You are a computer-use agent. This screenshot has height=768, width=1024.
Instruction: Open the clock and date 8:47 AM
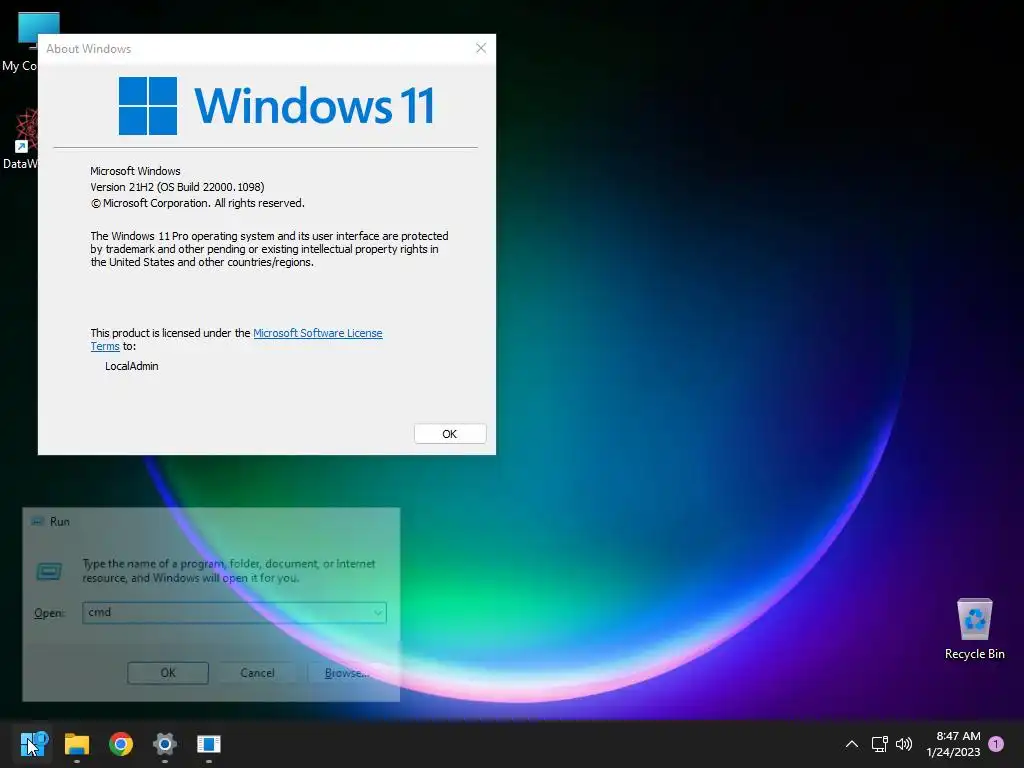tap(953, 744)
